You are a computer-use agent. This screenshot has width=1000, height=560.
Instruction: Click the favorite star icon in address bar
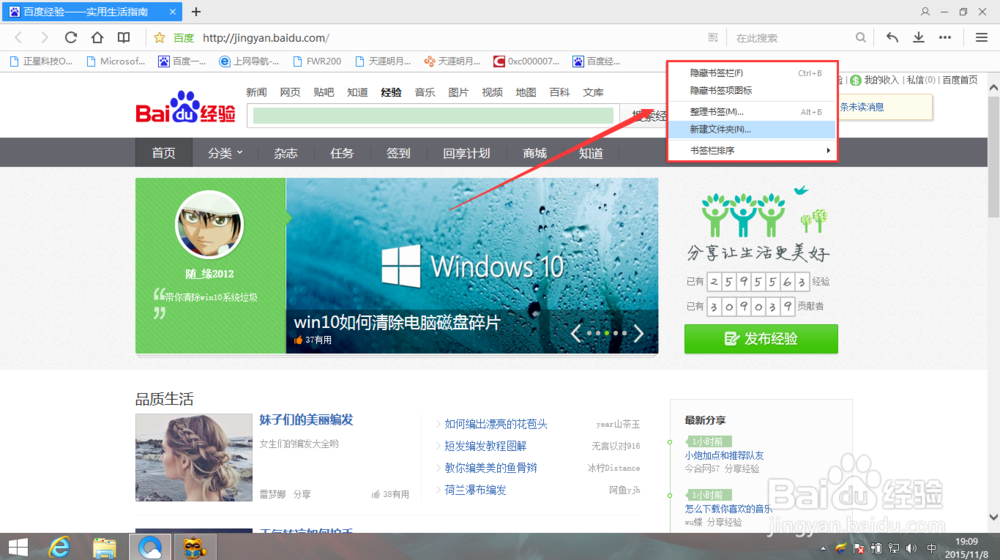(159, 38)
